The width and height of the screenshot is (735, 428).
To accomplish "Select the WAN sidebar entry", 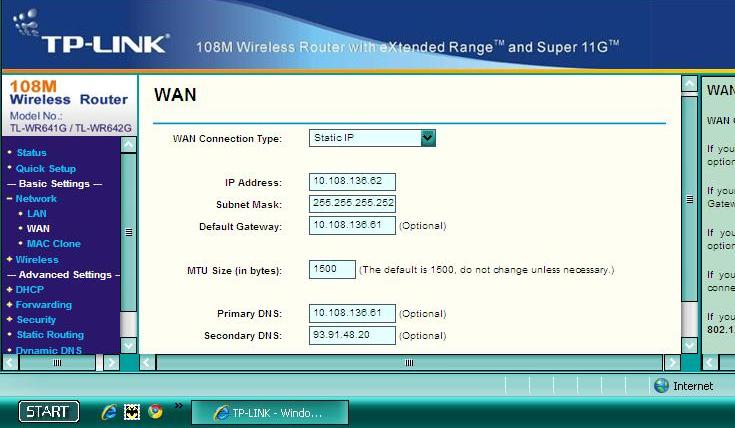I will point(38,229).
